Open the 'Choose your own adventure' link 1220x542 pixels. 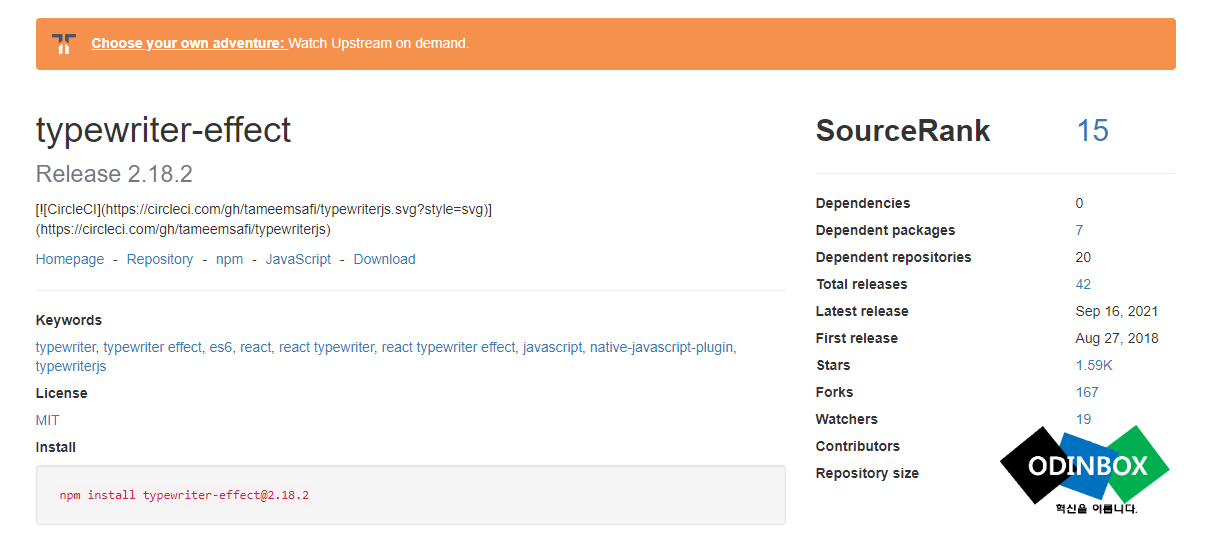coord(188,44)
